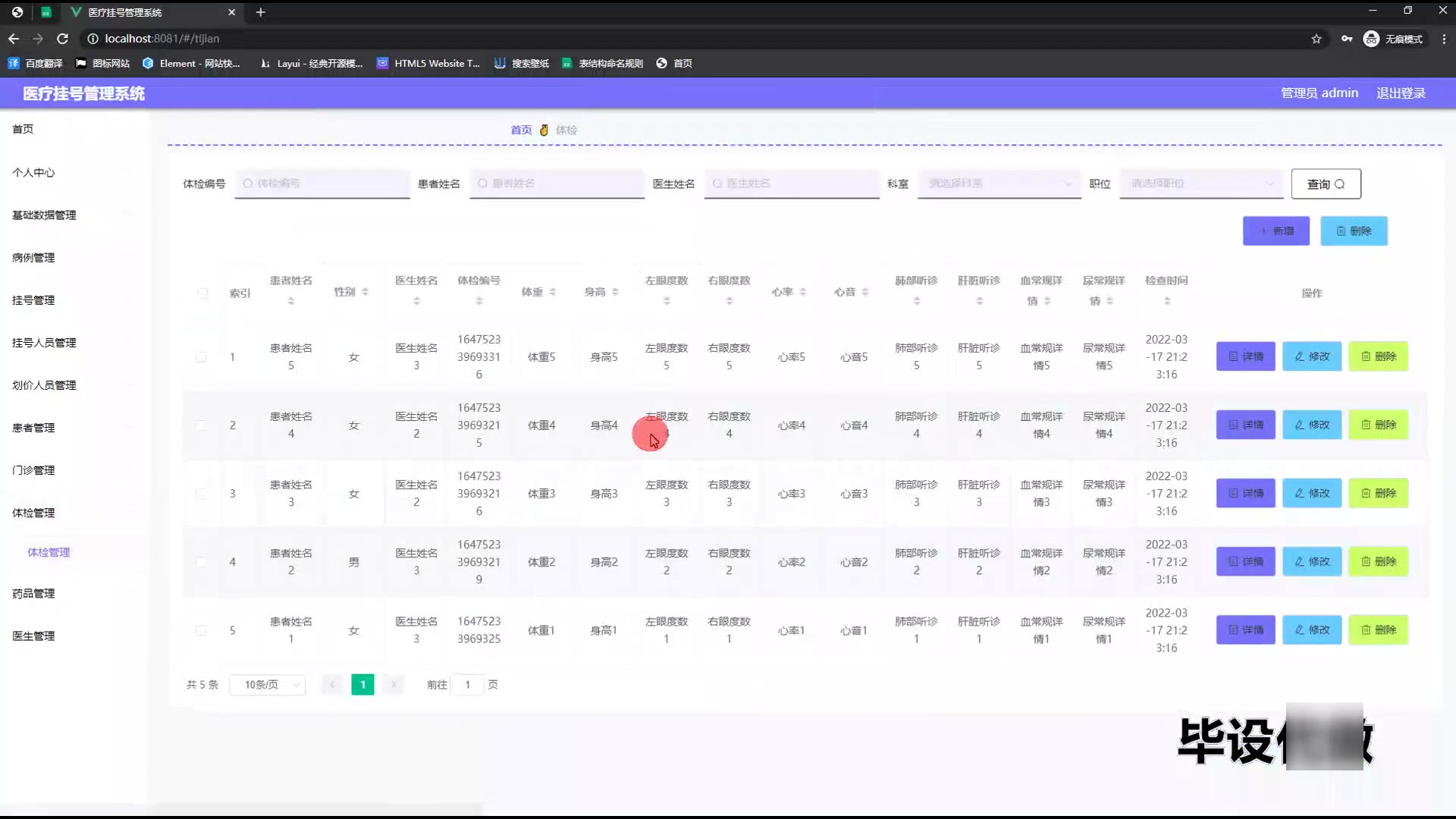Tick the checkbox for row 1
Viewport: 1456px width, 819px height.
click(201, 357)
